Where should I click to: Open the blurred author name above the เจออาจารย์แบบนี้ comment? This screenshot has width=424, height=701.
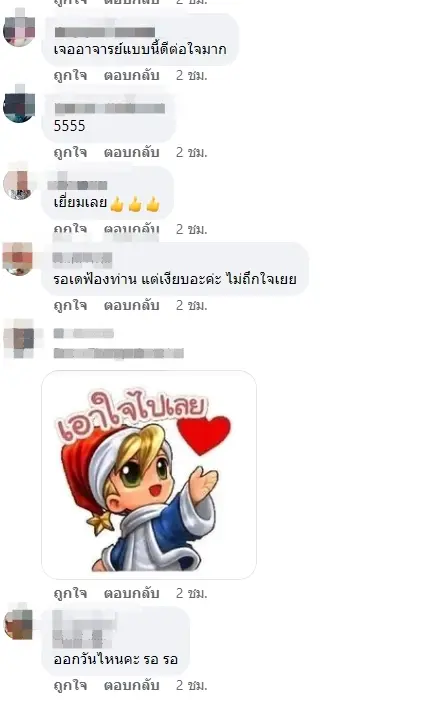[105, 32]
